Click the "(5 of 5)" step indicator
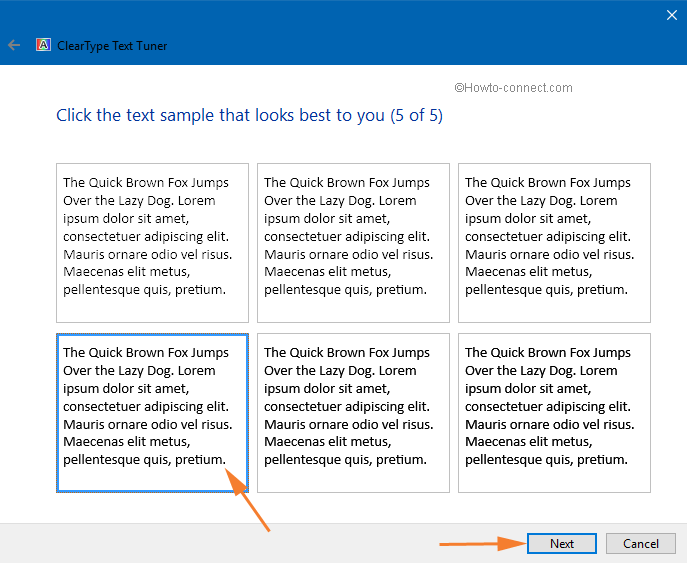687x563 pixels. pos(417,116)
